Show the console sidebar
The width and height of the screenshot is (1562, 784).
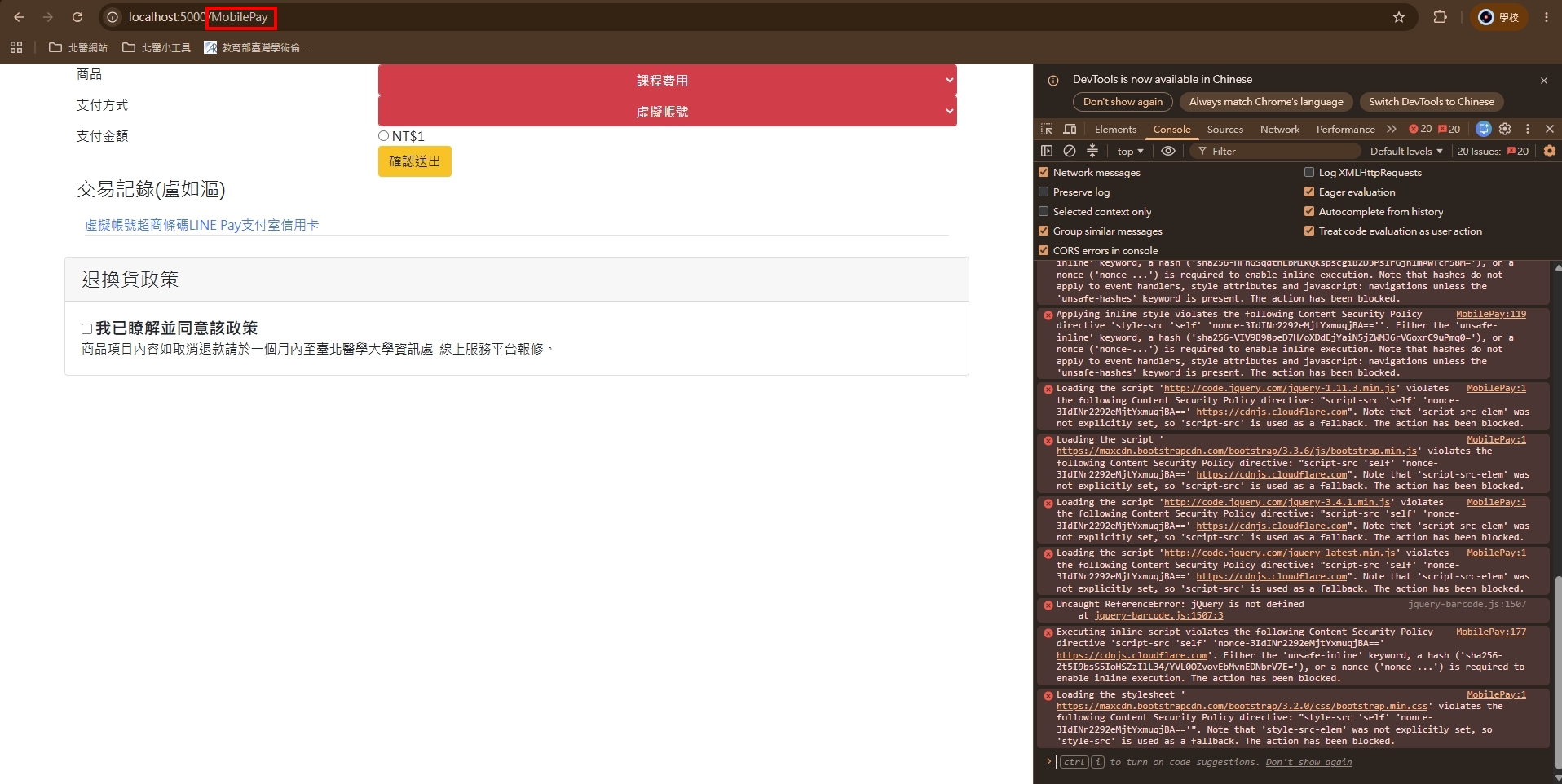[x=1048, y=151]
